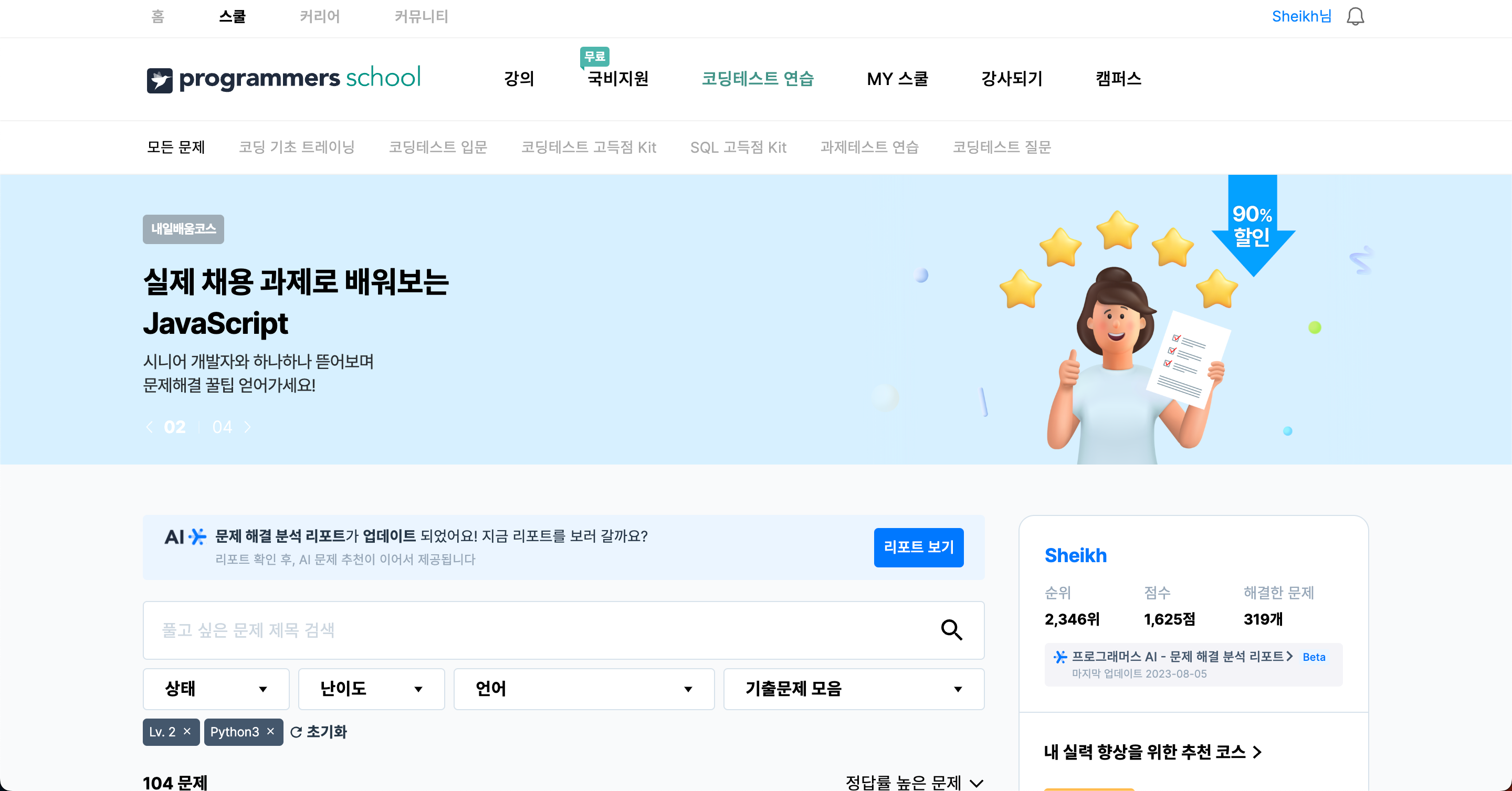The height and width of the screenshot is (791, 1512).
Task: Switch to the 코딩테스트 입문 tab
Action: point(438,147)
